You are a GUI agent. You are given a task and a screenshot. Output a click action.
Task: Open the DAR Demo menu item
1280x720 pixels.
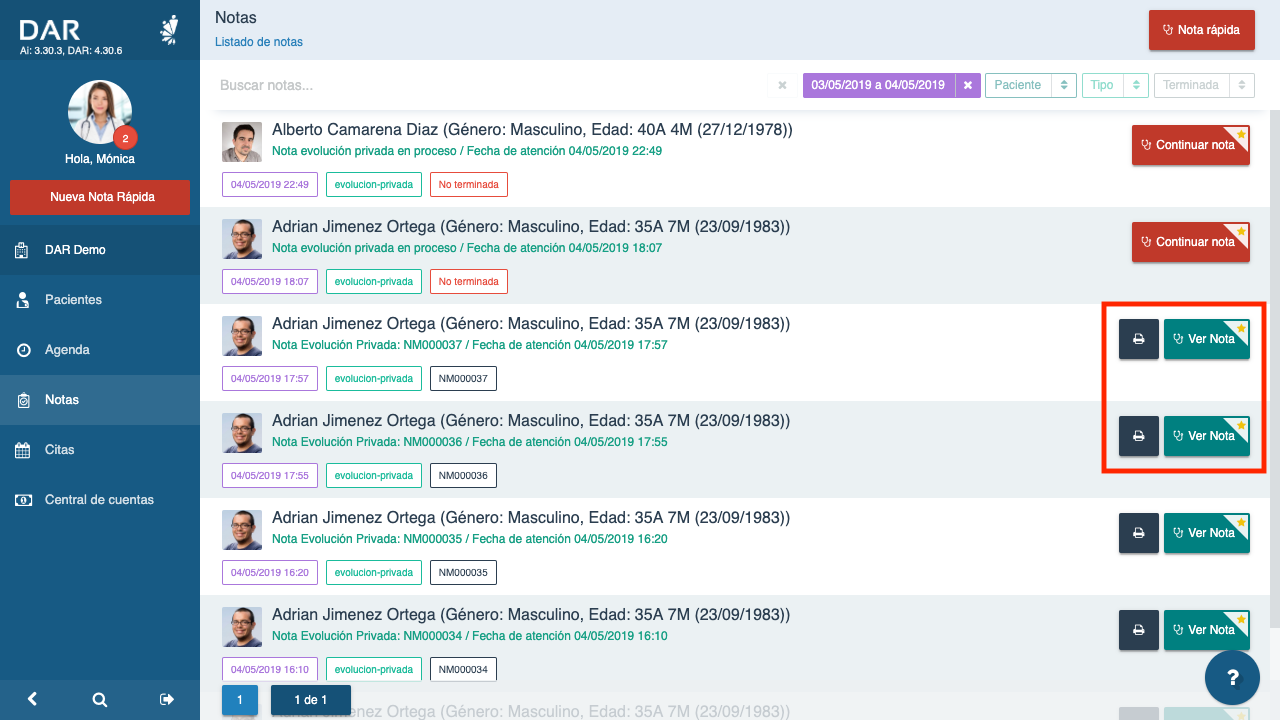[x=100, y=250]
